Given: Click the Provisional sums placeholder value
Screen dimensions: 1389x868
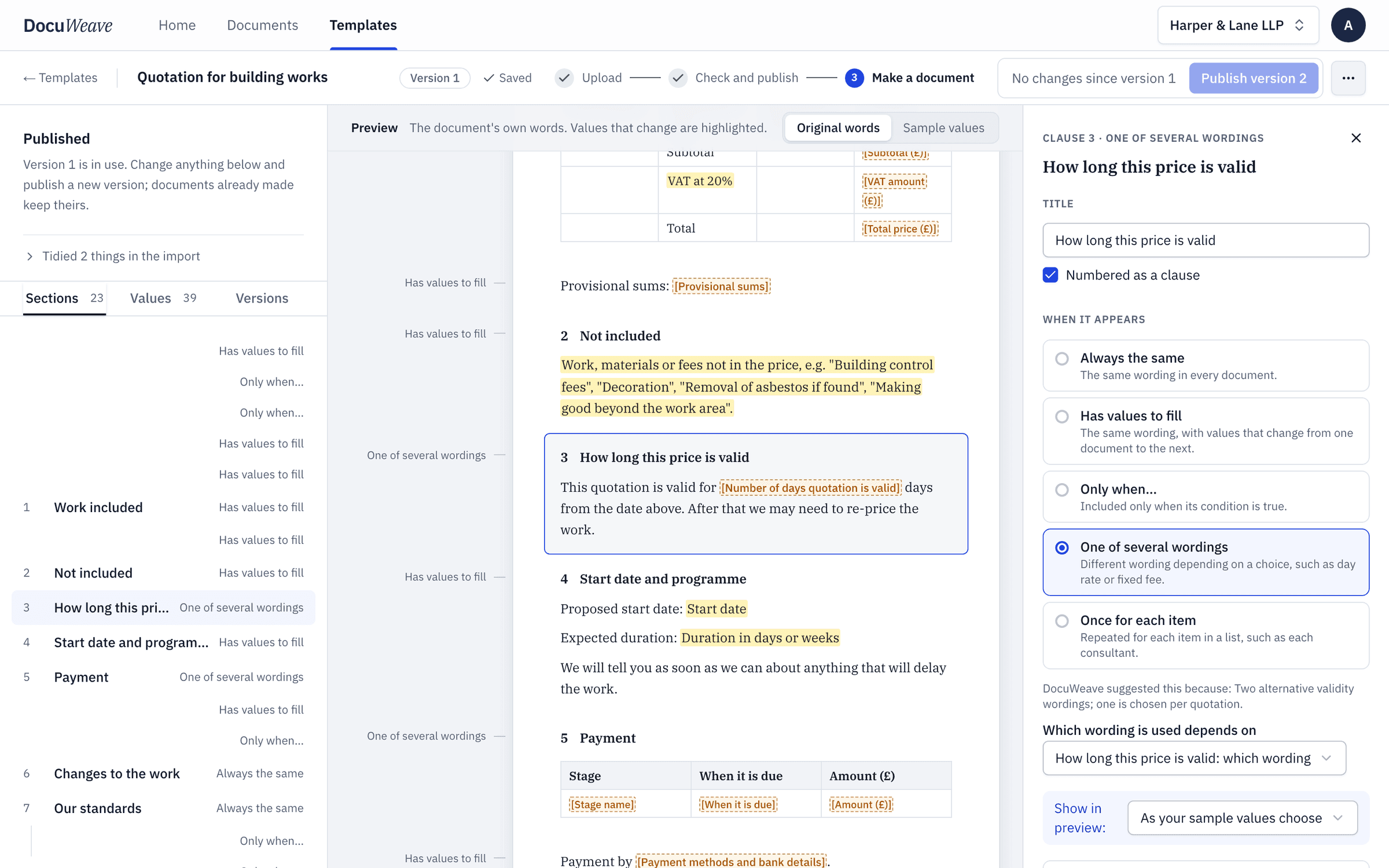Looking at the screenshot, I should pyautogui.click(x=721, y=286).
